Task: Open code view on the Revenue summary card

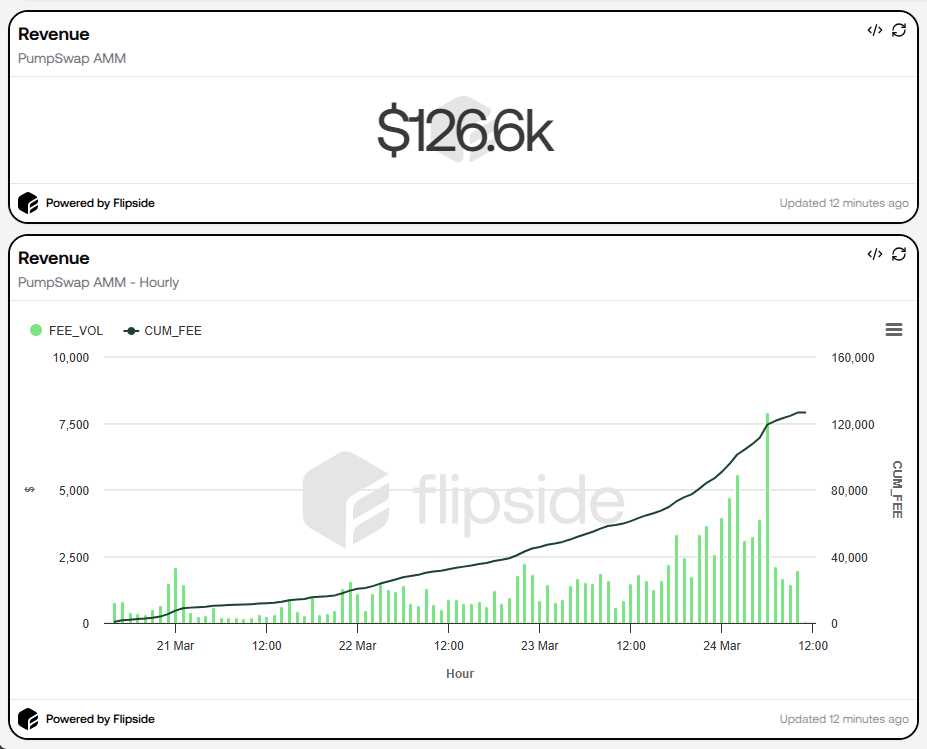Action: 872,31
